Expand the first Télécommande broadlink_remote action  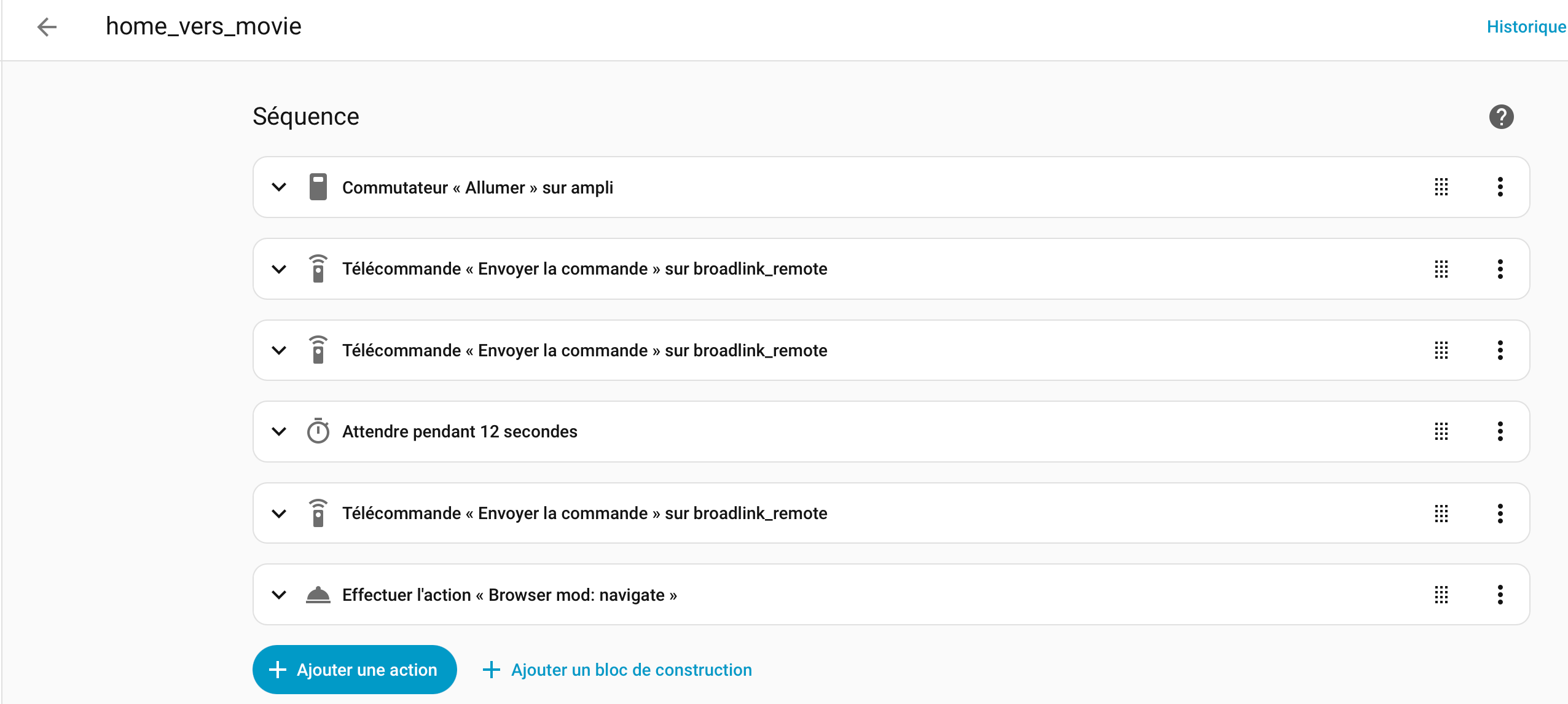pos(279,269)
